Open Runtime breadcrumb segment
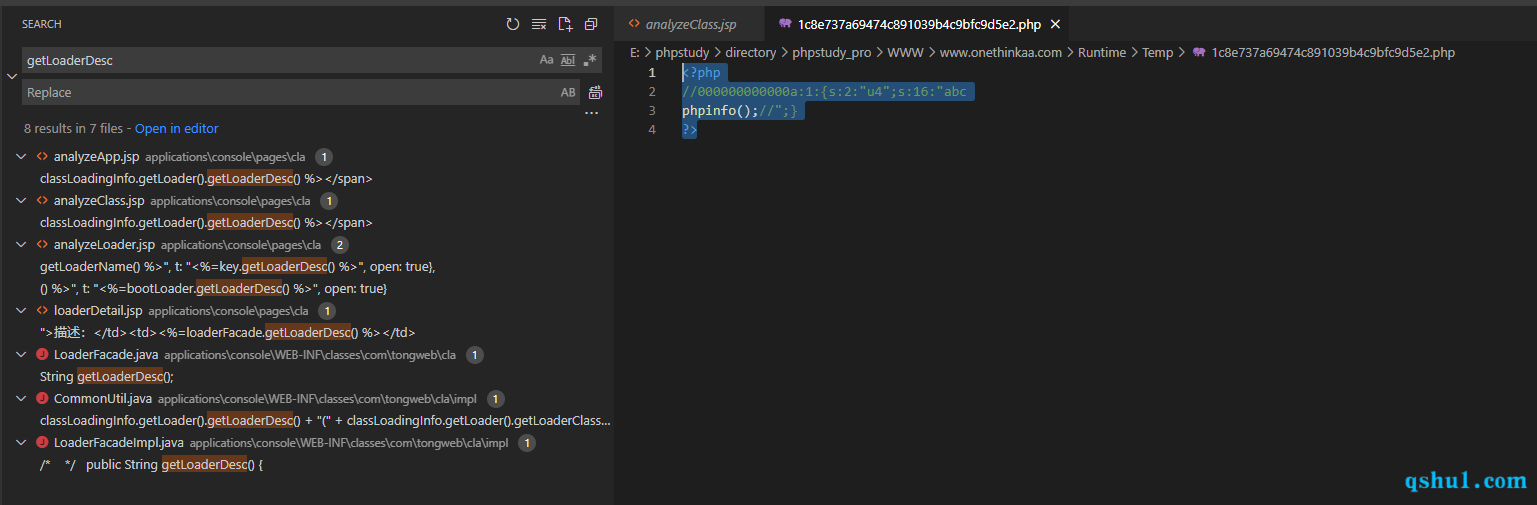 pyautogui.click(x=1102, y=53)
